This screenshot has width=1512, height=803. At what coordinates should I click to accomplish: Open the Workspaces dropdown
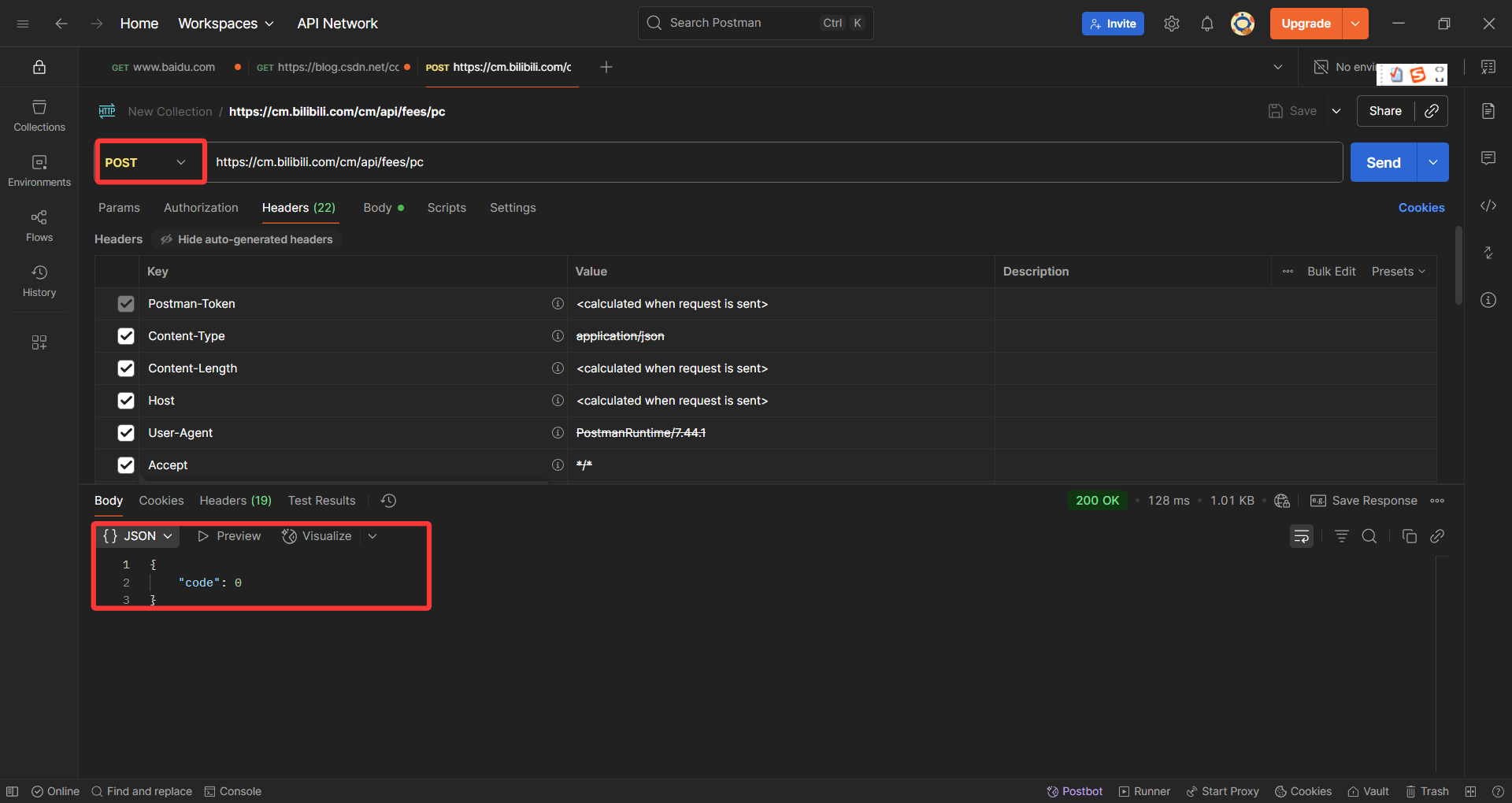[226, 24]
